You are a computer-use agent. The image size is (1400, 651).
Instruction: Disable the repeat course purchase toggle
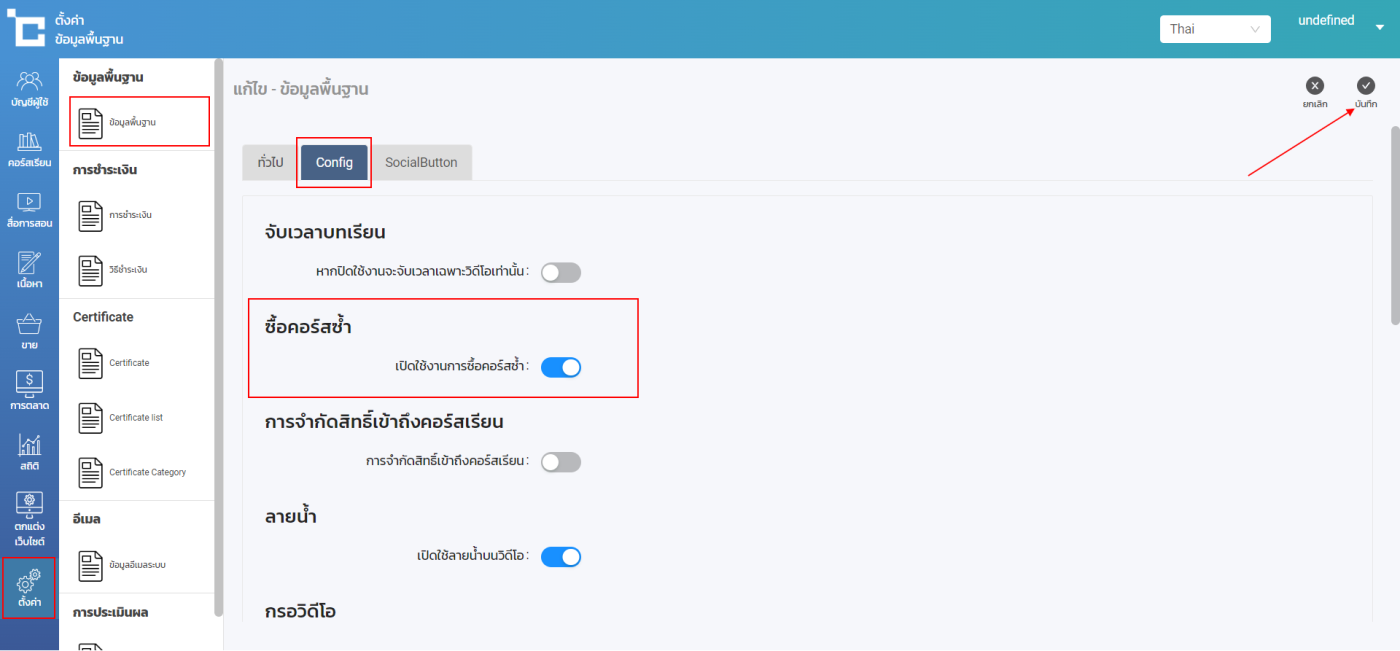[x=560, y=367]
